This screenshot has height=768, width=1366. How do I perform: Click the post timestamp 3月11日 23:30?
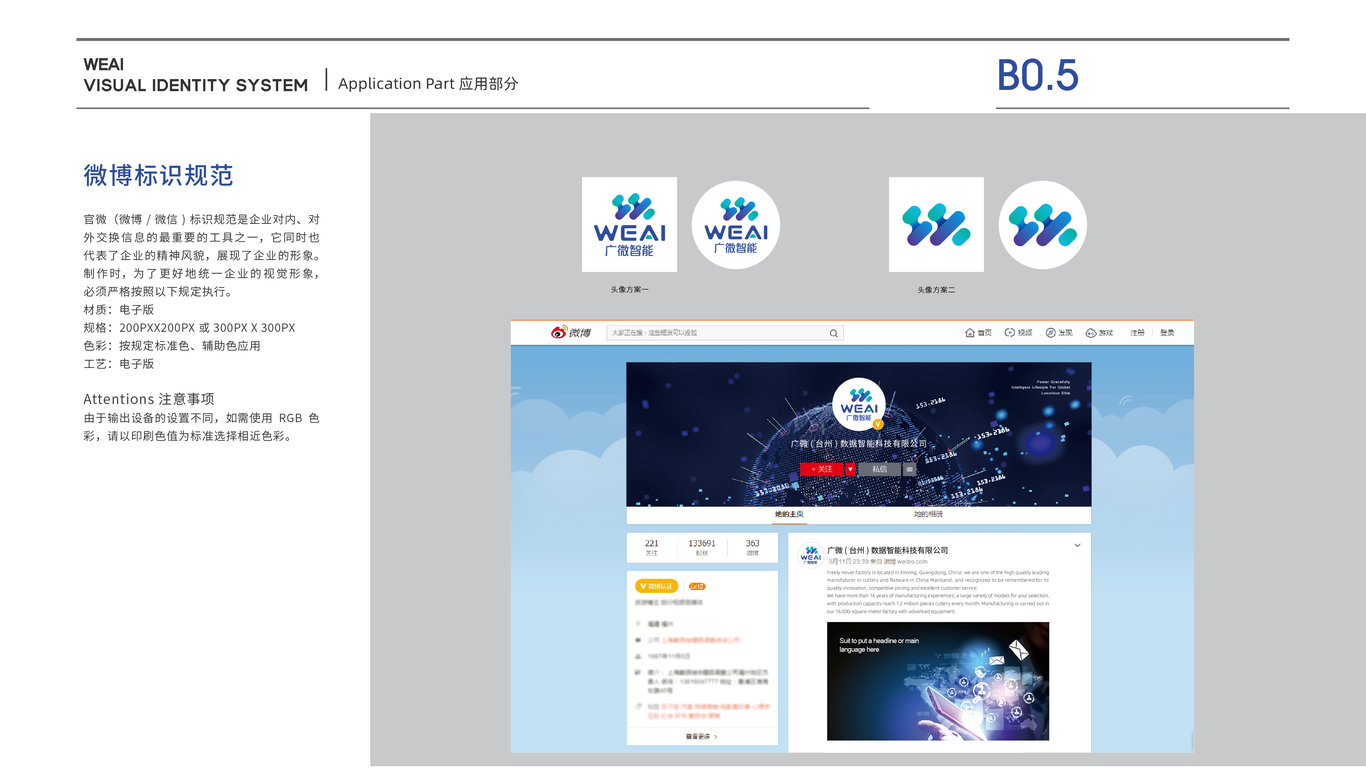click(x=848, y=562)
